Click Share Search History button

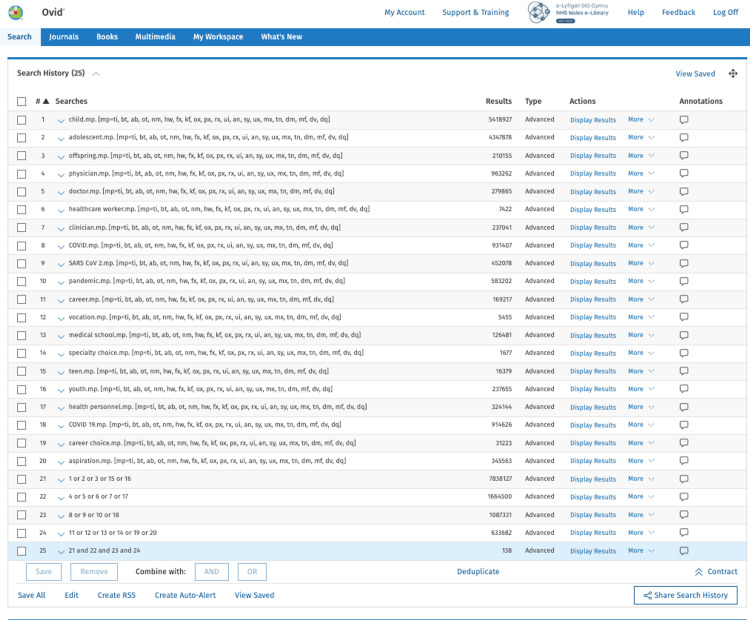[x=685, y=595]
